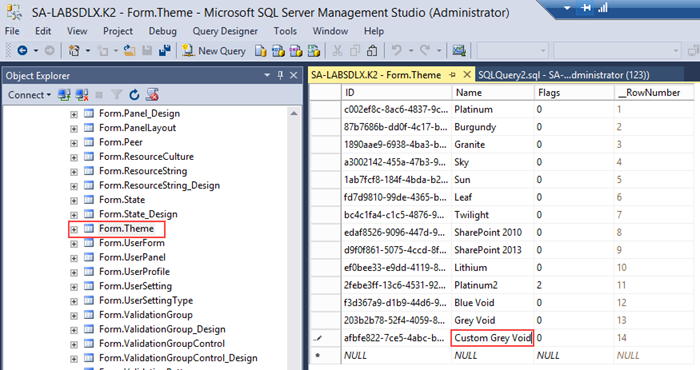The image size is (700, 370).
Task: Click the New Query toolbar button
Action: coord(214,51)
